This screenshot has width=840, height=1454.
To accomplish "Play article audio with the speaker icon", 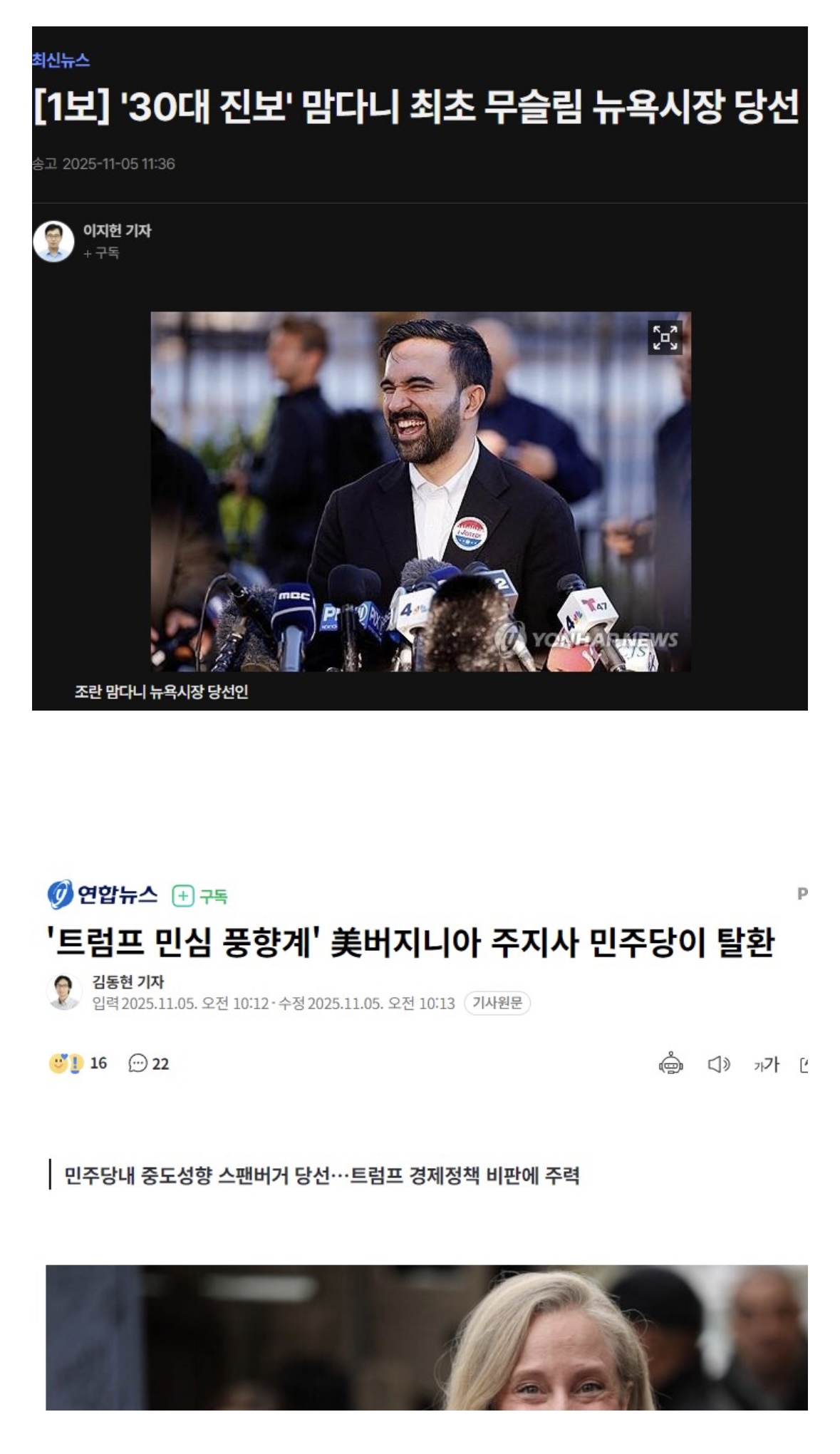I will [718, 1064].
